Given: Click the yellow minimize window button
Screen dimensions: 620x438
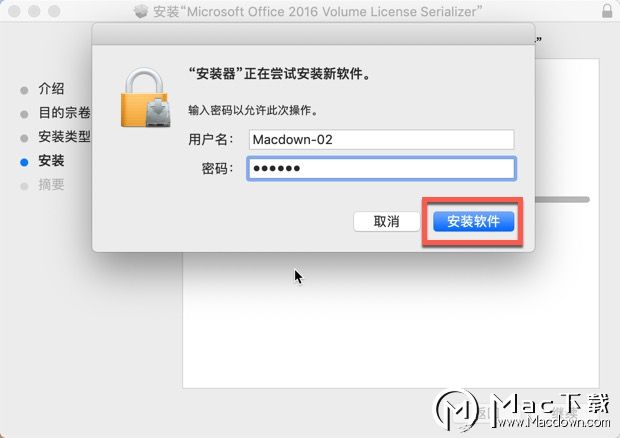Looking at the screenshot, I should coord(34,11).
